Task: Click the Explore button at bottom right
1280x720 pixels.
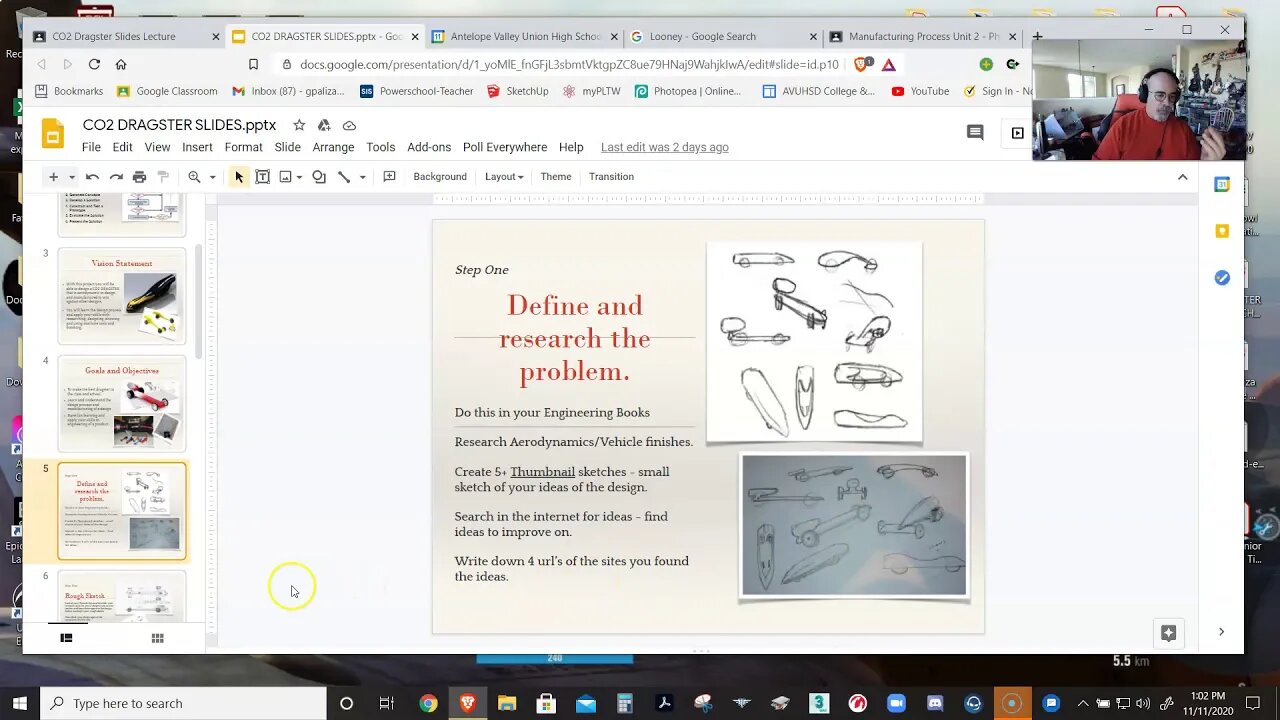Action: 1168,632
